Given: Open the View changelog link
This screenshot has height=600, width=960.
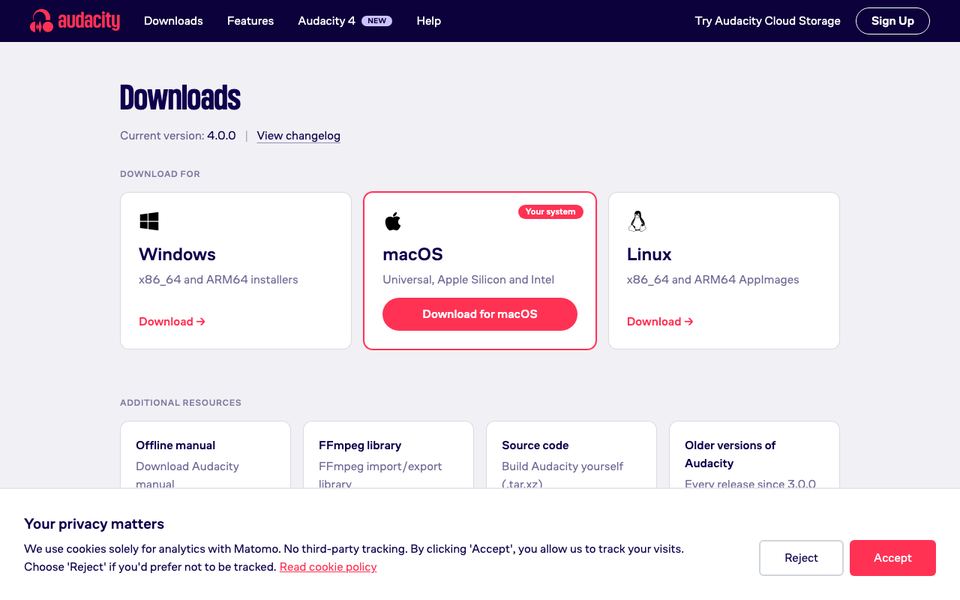Looking at the screenshot, I should 298,136.
